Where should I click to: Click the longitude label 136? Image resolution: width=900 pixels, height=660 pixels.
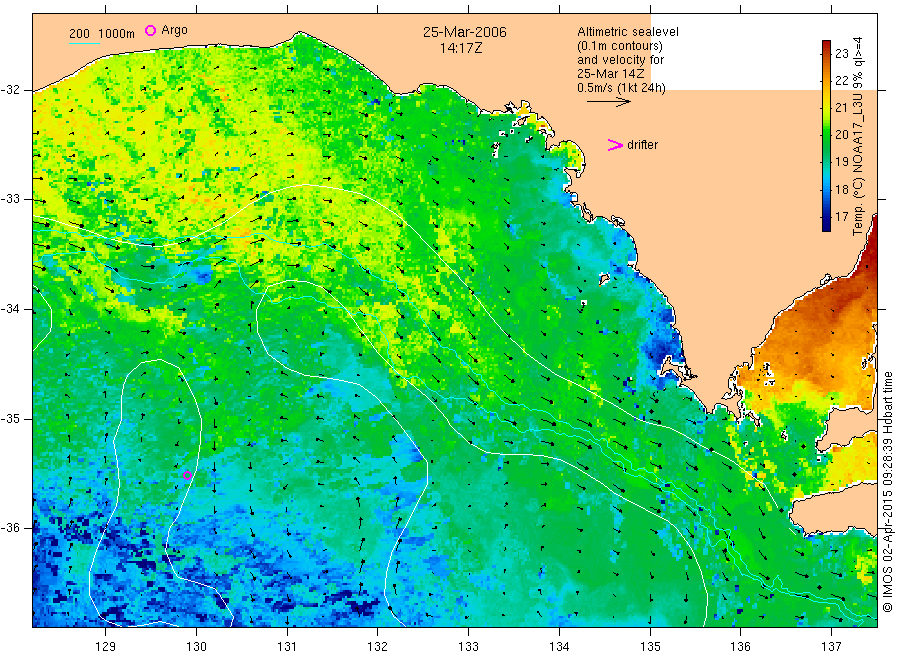740,646
